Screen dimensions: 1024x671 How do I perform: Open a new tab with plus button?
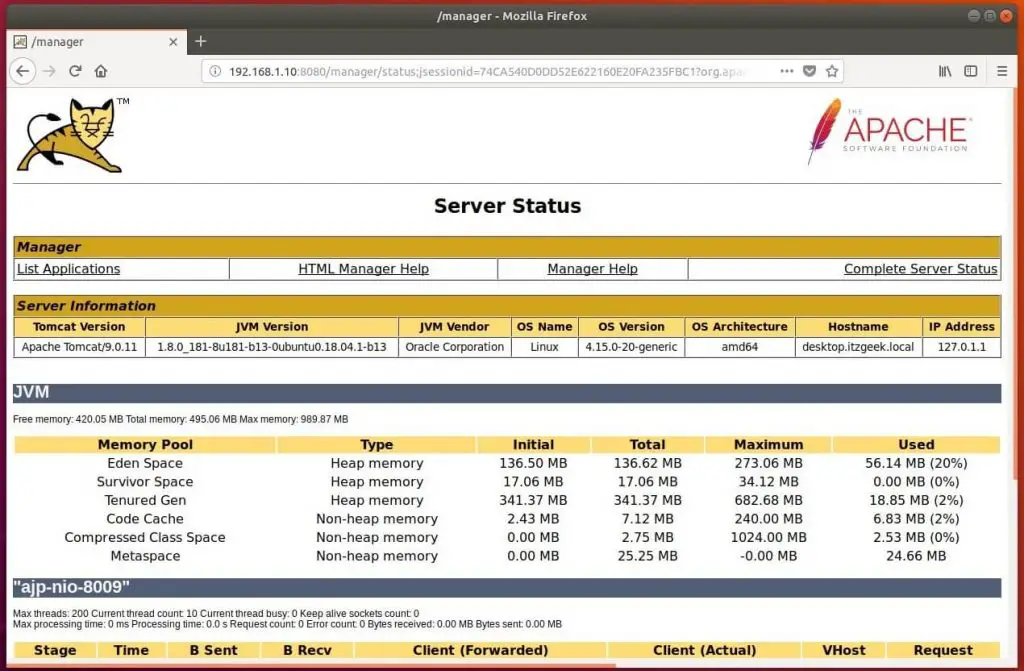[200, 41]
